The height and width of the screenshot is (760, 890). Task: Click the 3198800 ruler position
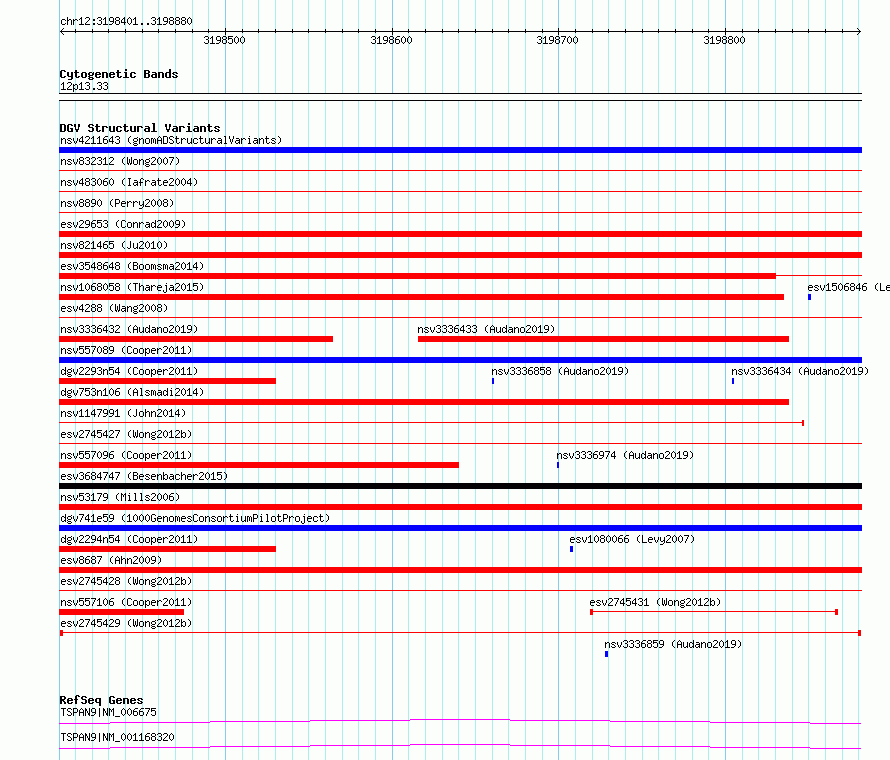tap(724, 40)
